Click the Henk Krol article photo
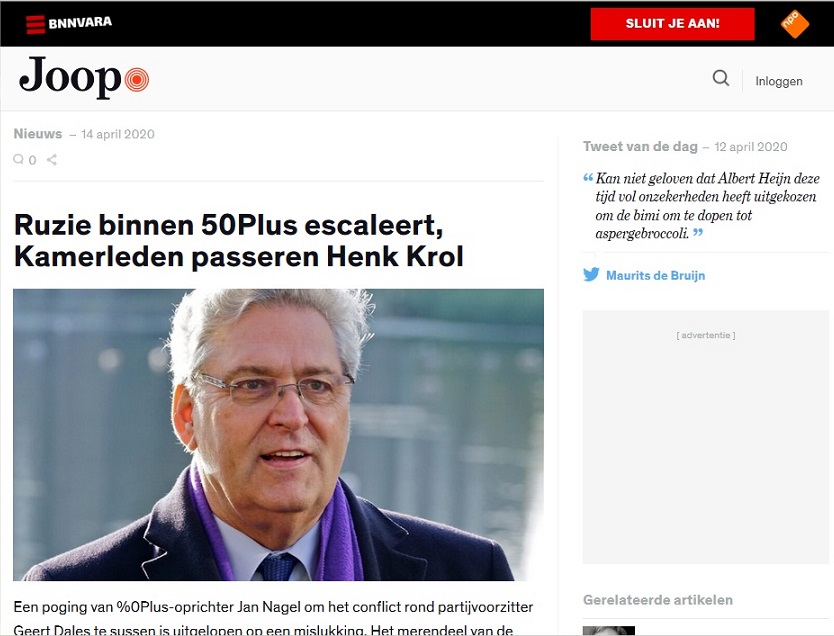Screen dimensions: 834x636 pyautogui.click(x=278, y=434)
